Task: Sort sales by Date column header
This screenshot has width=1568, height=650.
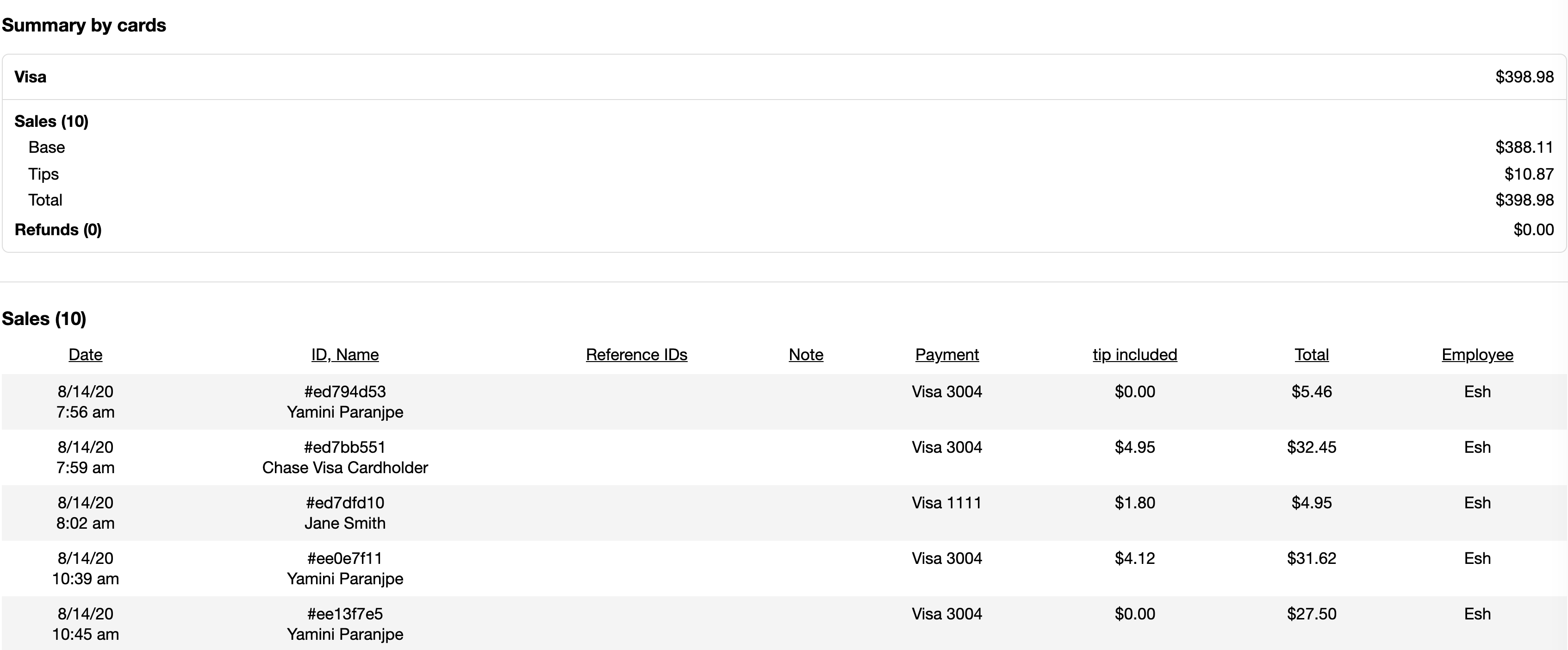Action: 85,354
